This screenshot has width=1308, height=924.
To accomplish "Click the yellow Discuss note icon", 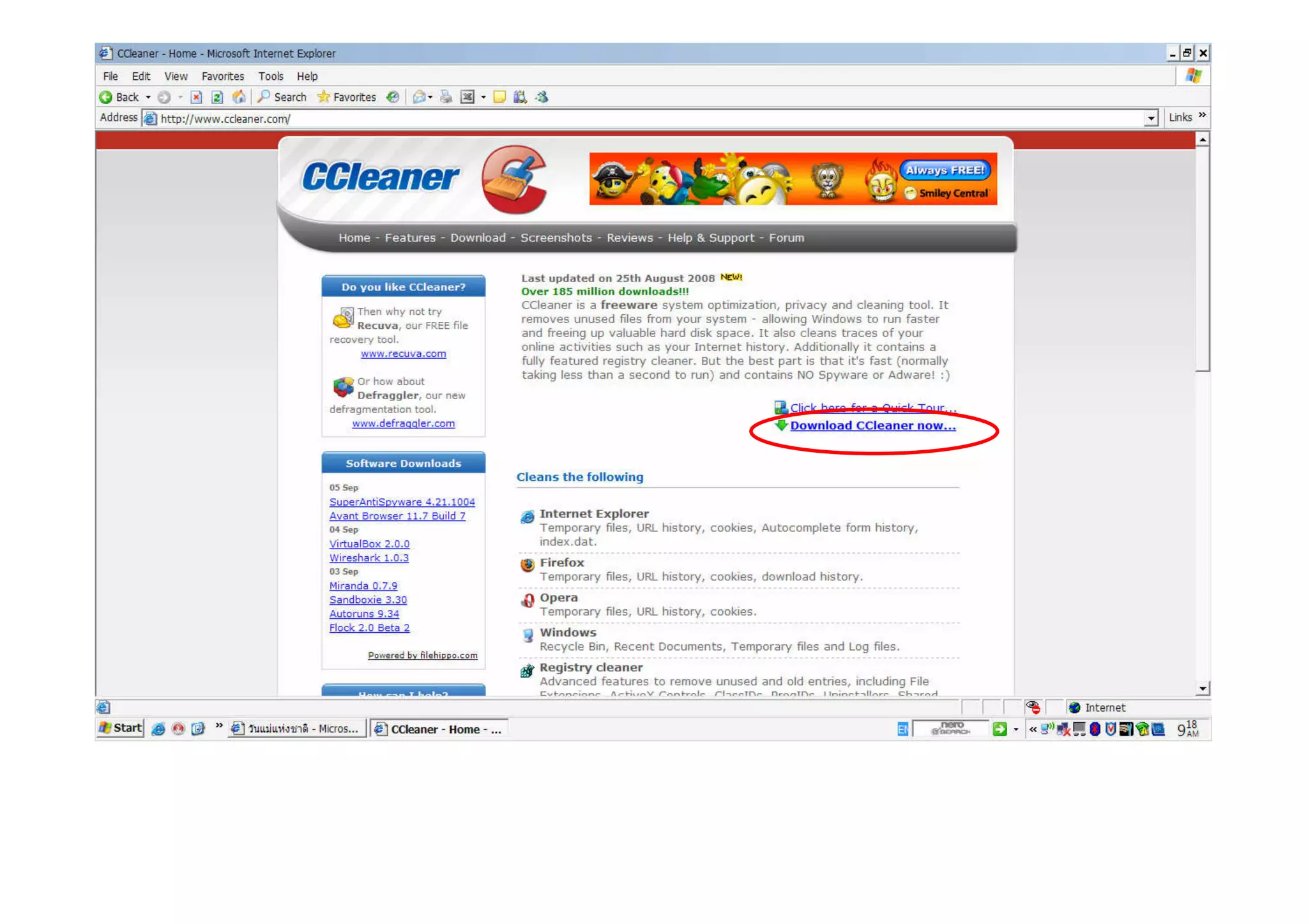I will click(500, 97).
